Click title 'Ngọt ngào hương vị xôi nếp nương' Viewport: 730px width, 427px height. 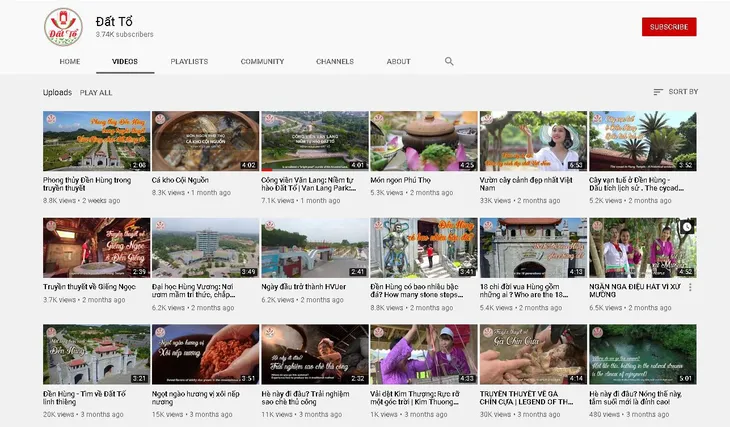(x=196, y=398)
